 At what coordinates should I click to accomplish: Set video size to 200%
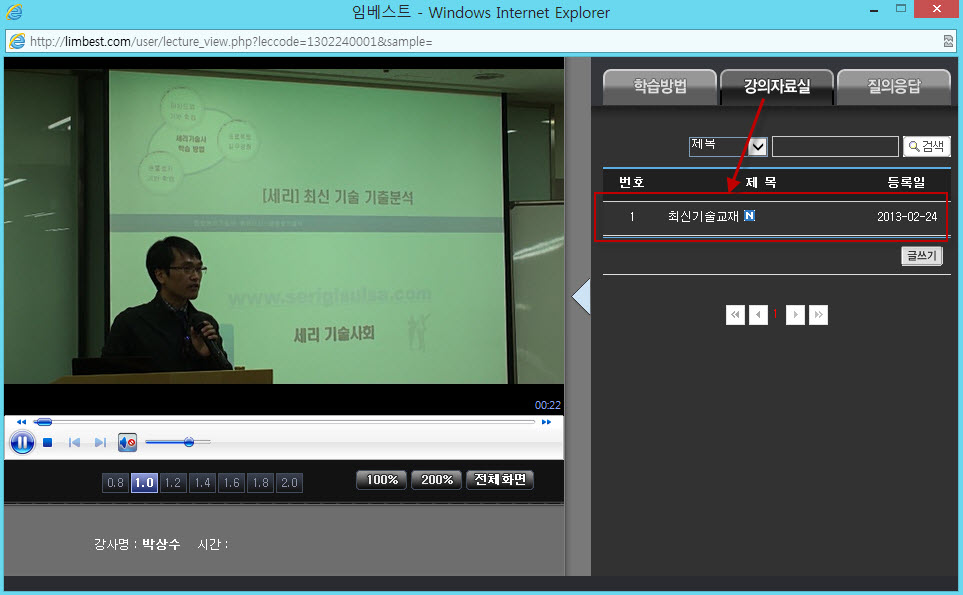[x=437, y=480]
